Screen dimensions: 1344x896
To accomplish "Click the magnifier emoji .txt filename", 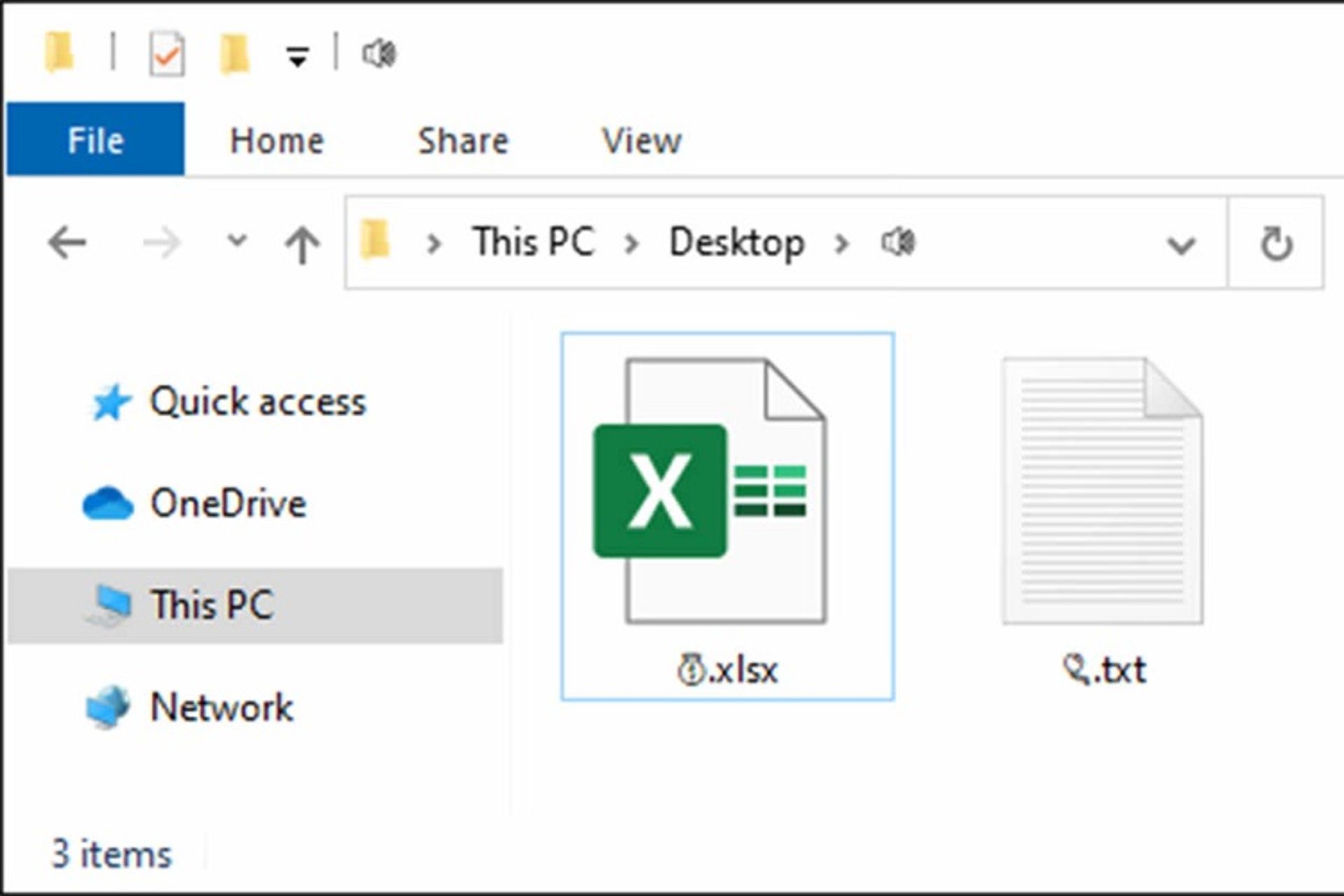I will (x=1104, y=670).
